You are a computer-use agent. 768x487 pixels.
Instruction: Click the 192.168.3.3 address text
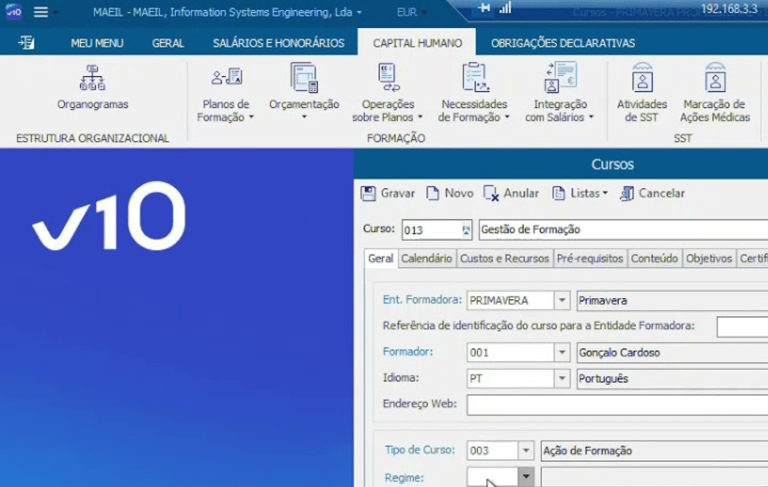[729, 9]
